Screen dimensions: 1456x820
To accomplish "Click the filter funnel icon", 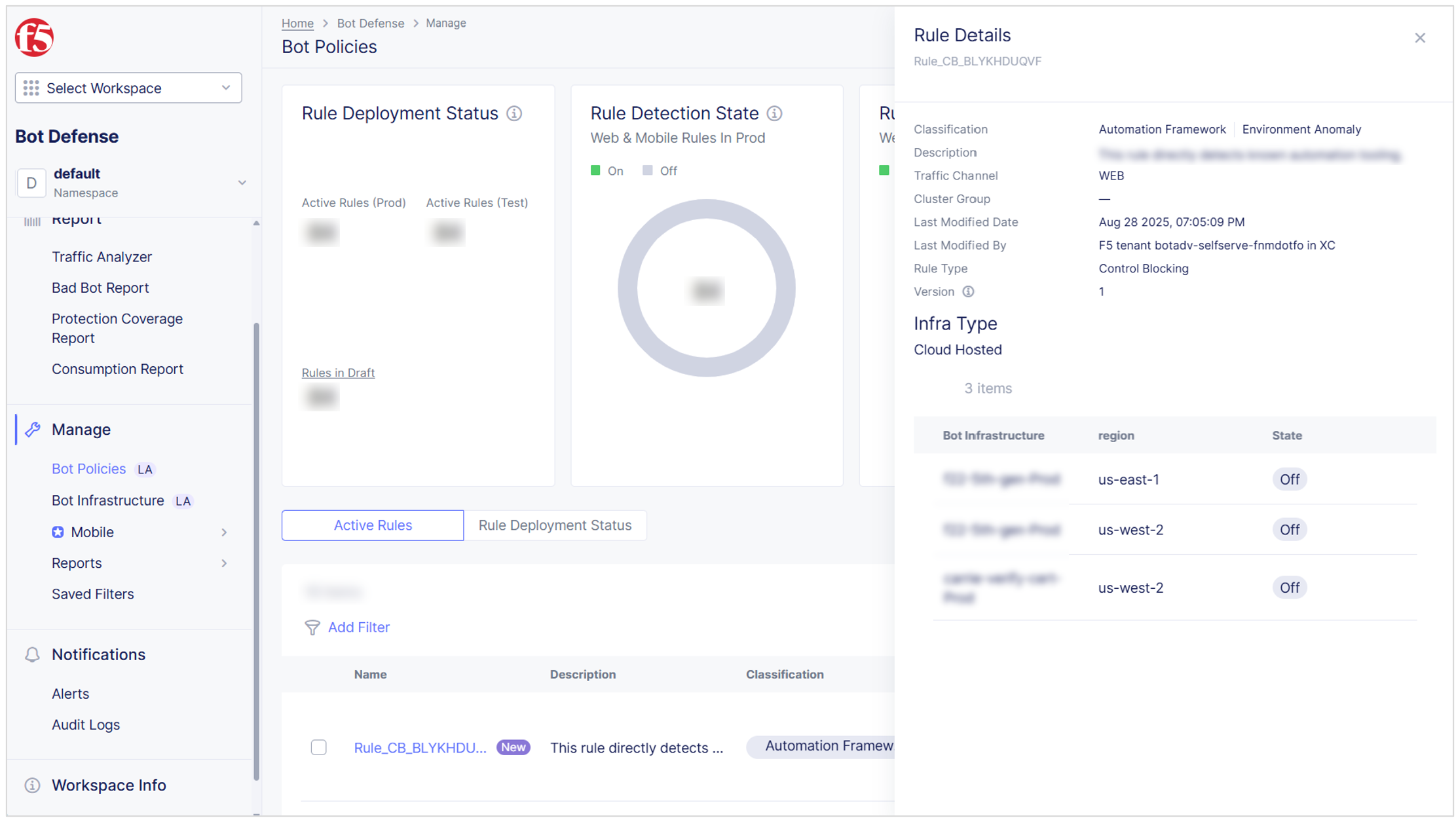I will pyautogui.click(x=312, y=627).
